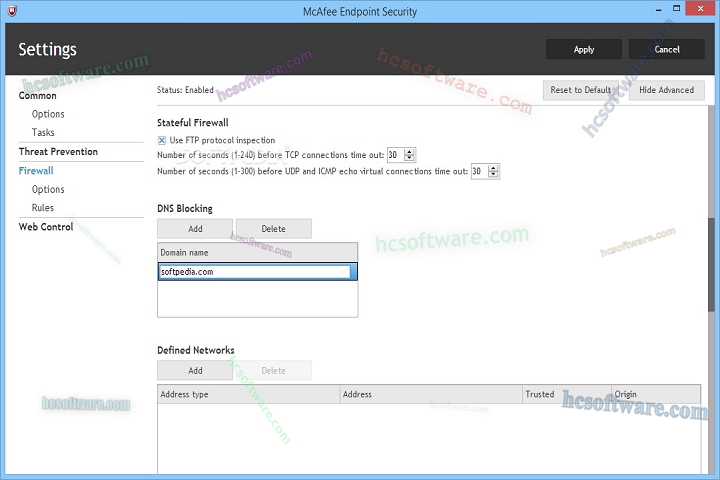
Task: Click the TCP timeout seconds field
Action: point(395,155)
